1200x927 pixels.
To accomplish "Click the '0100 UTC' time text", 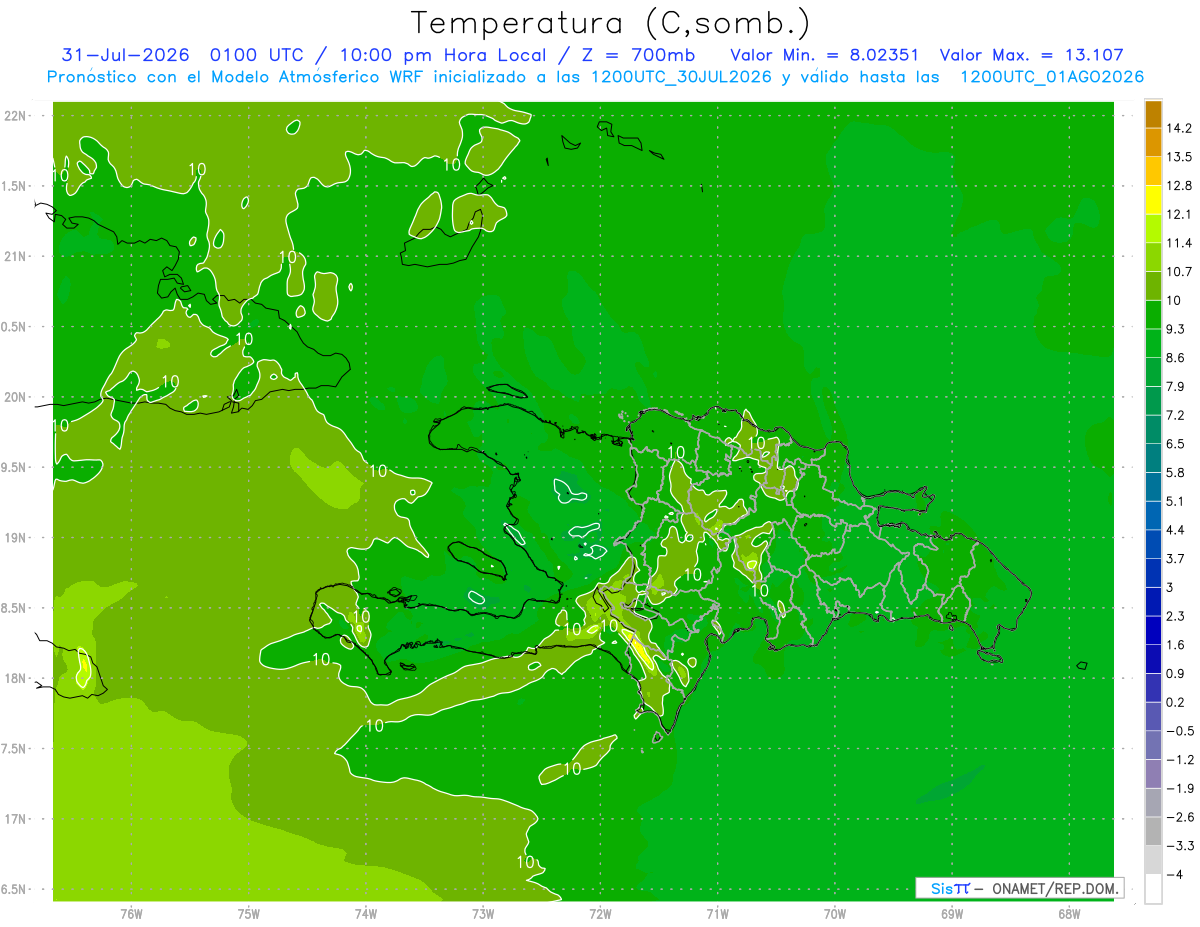I will point(258,55).
